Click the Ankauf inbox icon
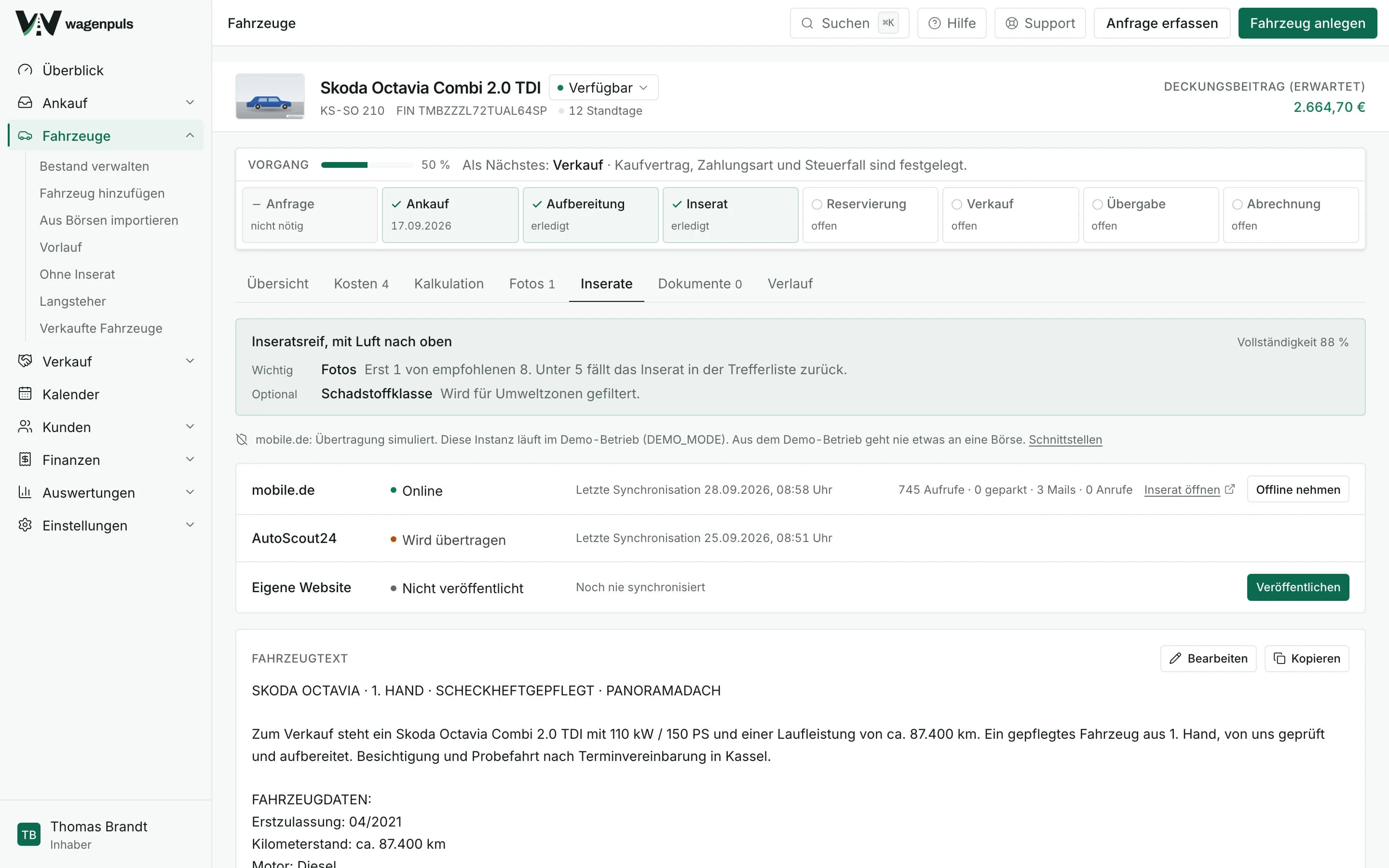The image size is (1389, 868). click(25, 103)
